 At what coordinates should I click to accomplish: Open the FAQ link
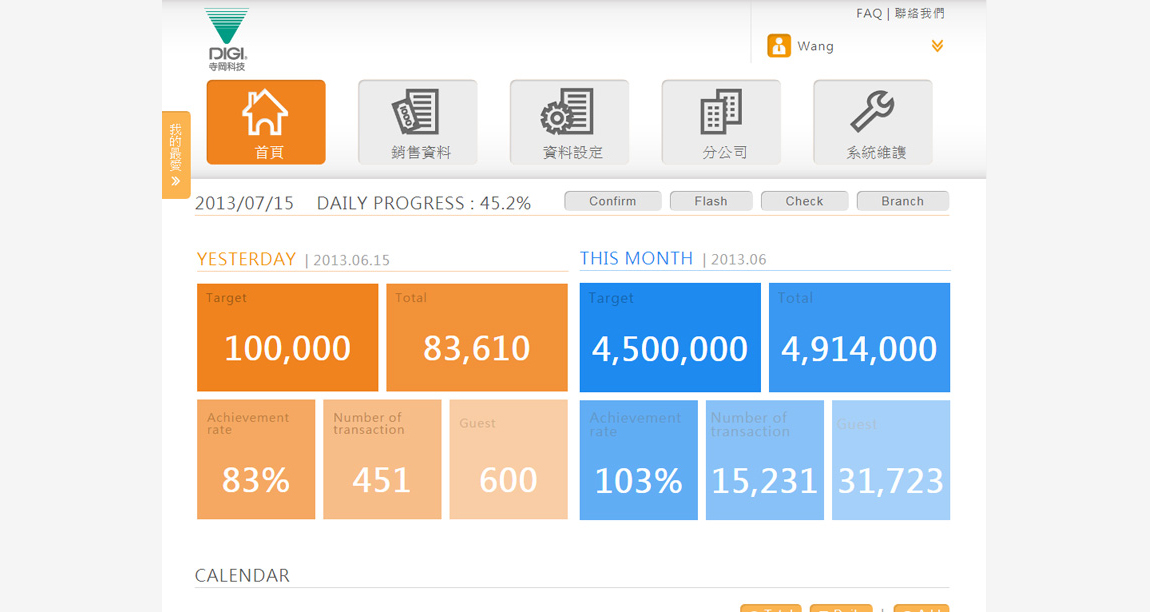pyautogui.click(x=869, y=14)
